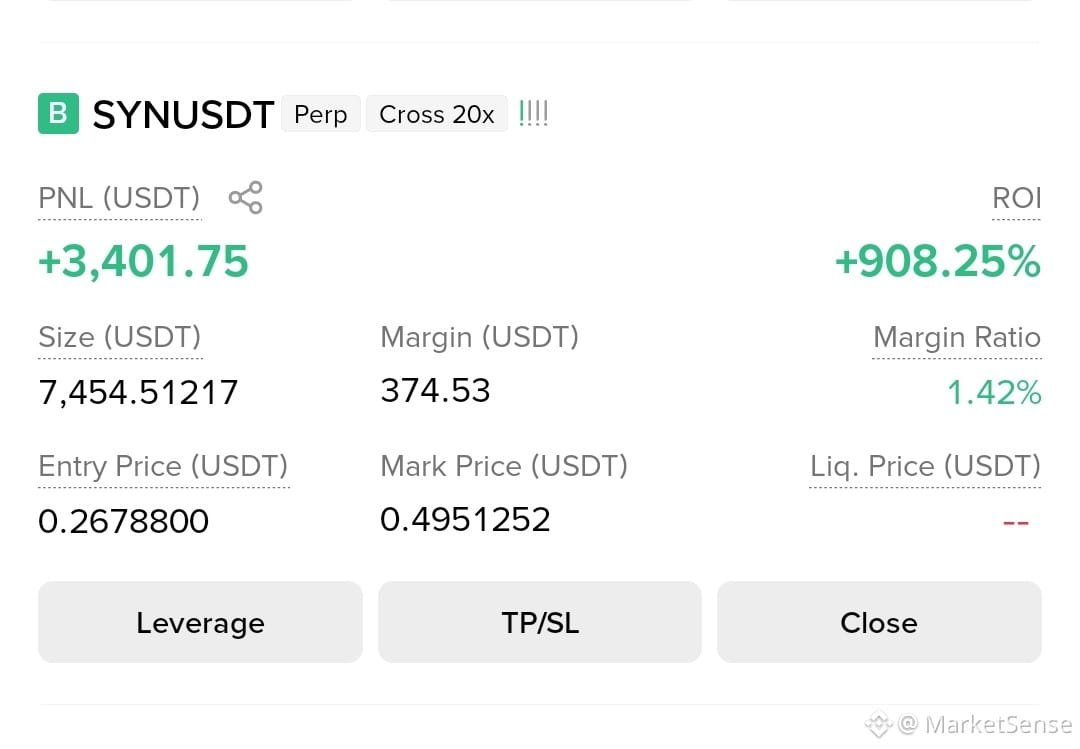The image size is (1080, 749).
Task: Tap the Entry Price (USDT) label
Action: (x=163, y=466)
